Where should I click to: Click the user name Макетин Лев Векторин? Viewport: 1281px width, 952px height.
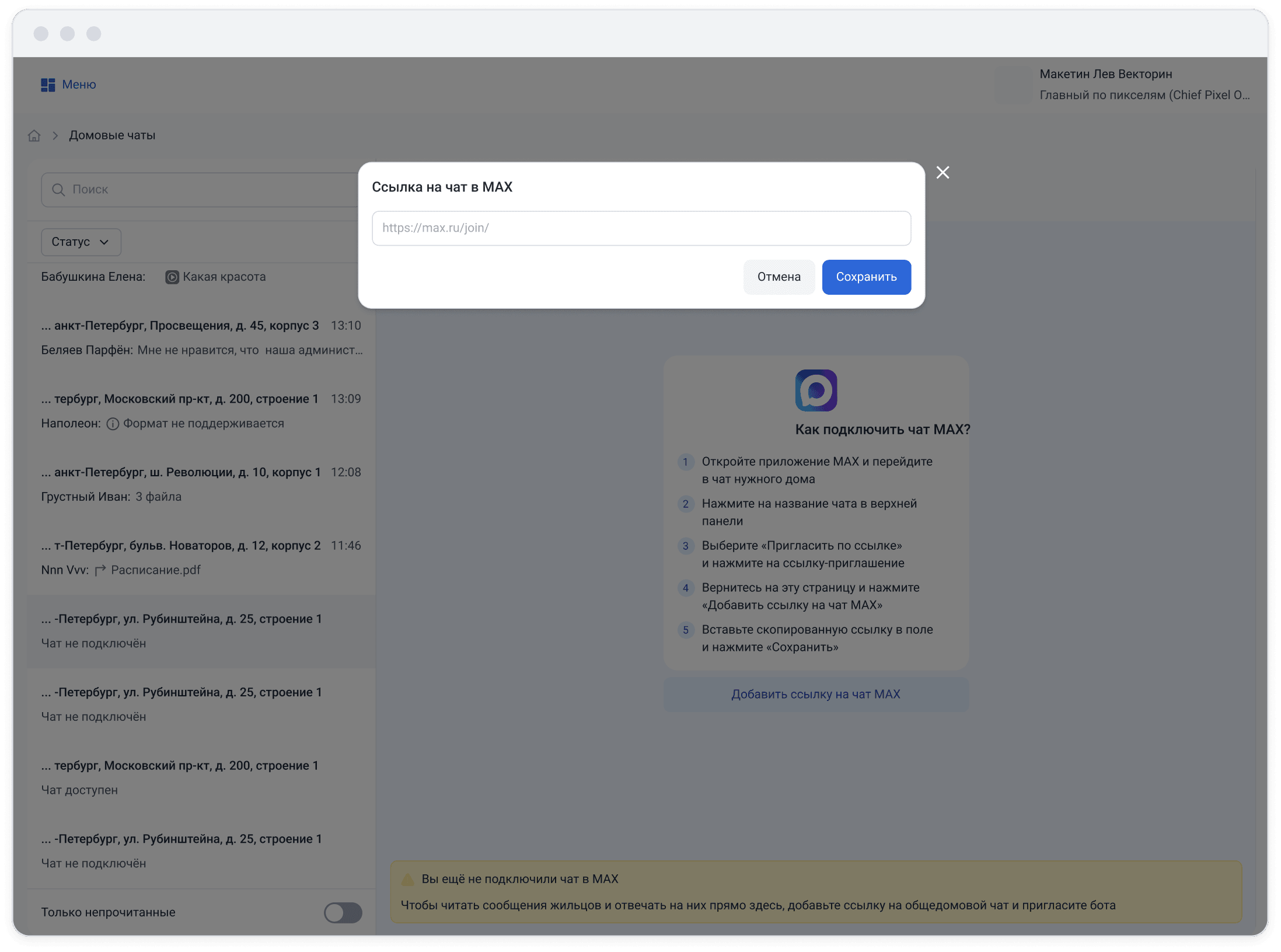click(x=1106, y=74)
